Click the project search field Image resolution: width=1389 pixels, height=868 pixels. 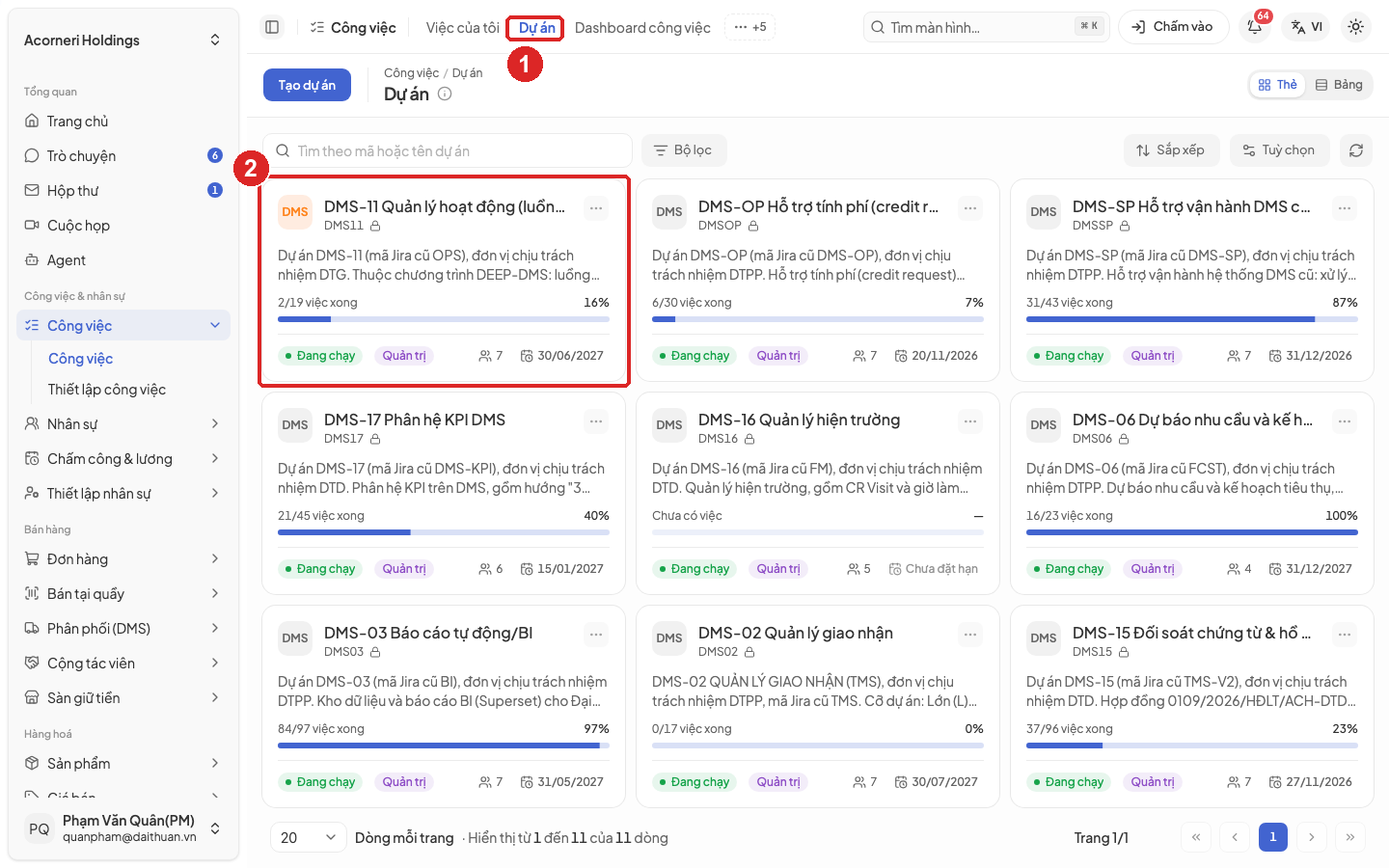pyautogui.click(x=448, y=150)
